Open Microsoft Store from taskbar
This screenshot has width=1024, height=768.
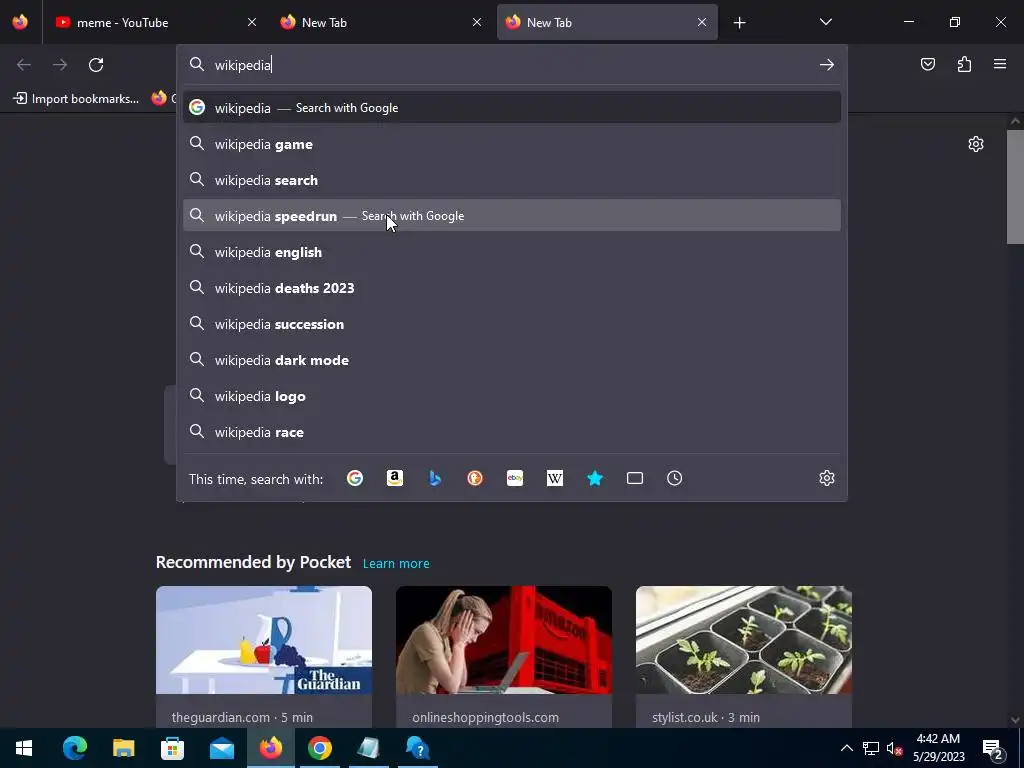(172, 748)
